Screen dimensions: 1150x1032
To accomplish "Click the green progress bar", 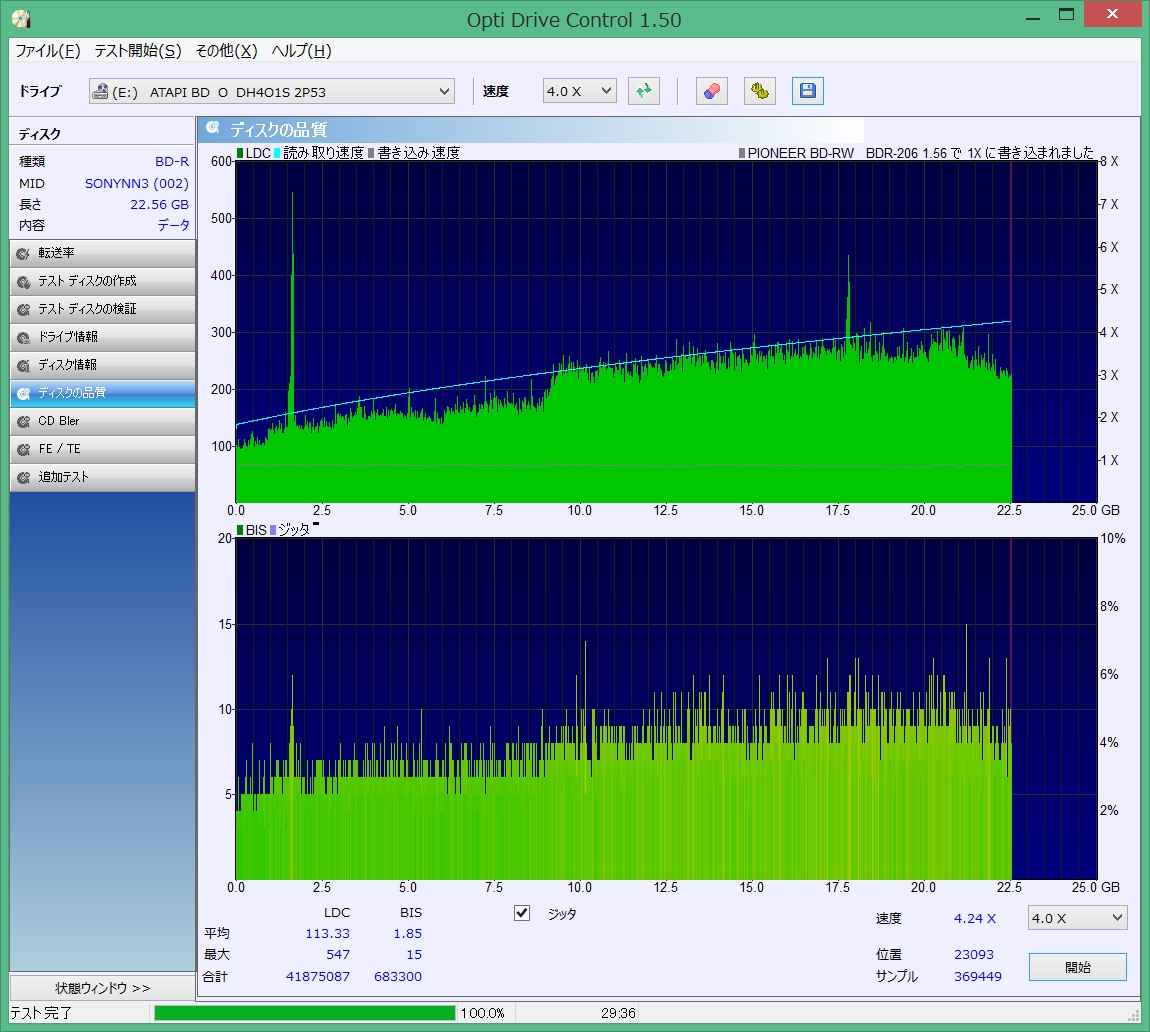I will pos(305,1013).
